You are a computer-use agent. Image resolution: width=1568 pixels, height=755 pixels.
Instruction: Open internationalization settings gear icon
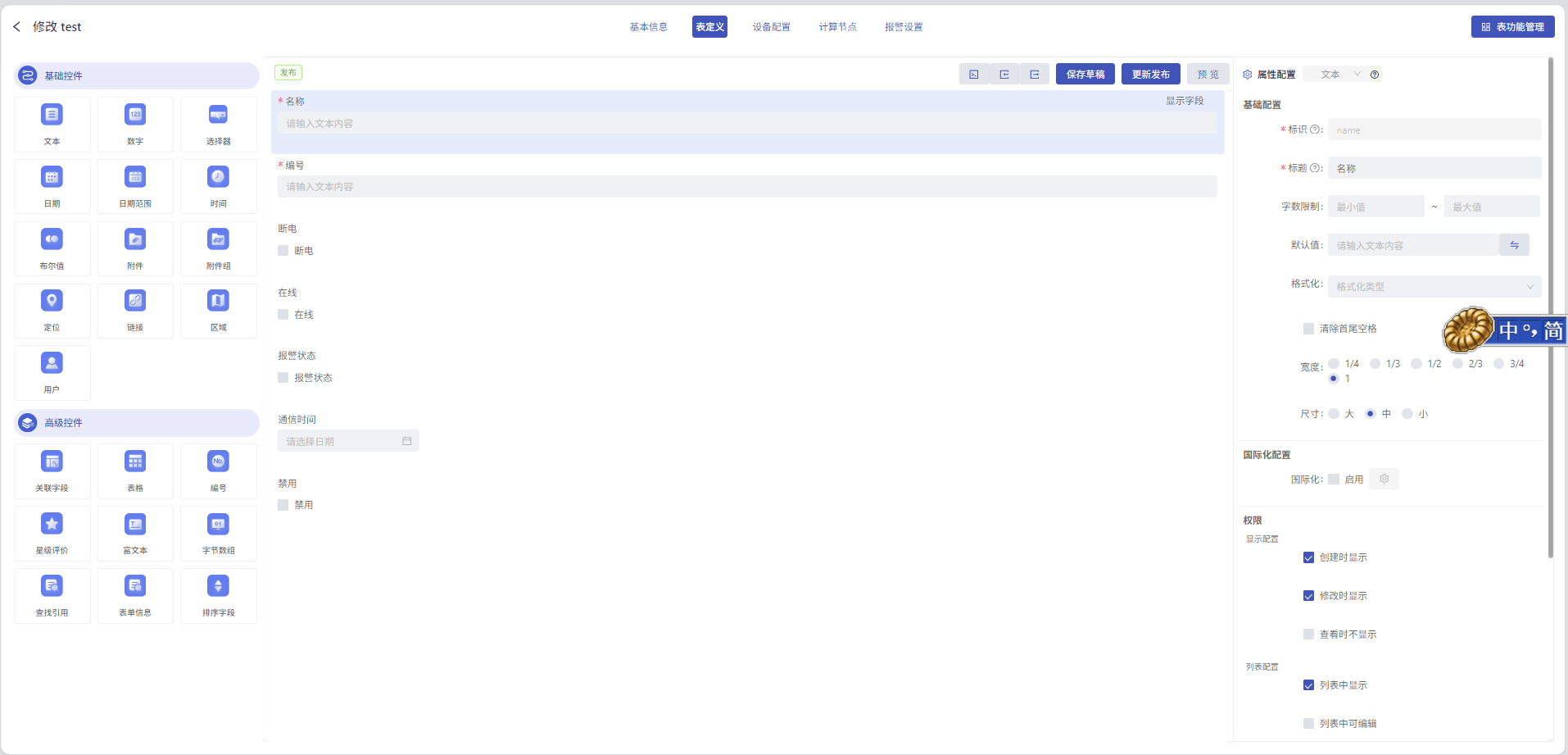1384,480
